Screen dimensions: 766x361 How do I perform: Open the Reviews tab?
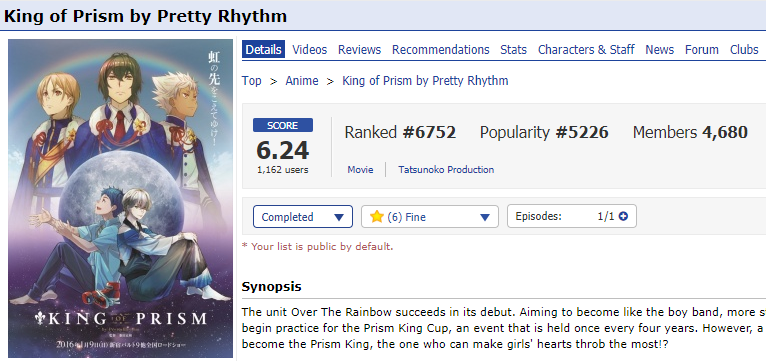(x=359, y=50)
